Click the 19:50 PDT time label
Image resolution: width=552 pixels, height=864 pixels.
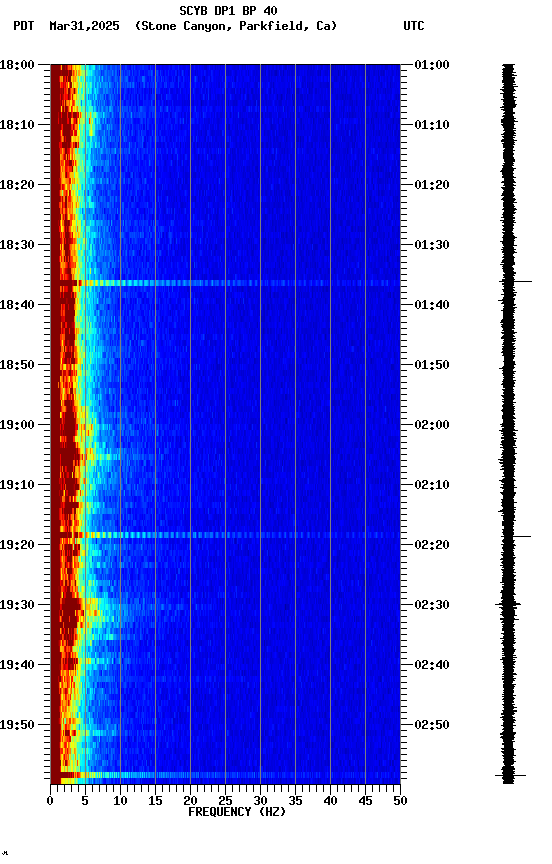(17, 725)
